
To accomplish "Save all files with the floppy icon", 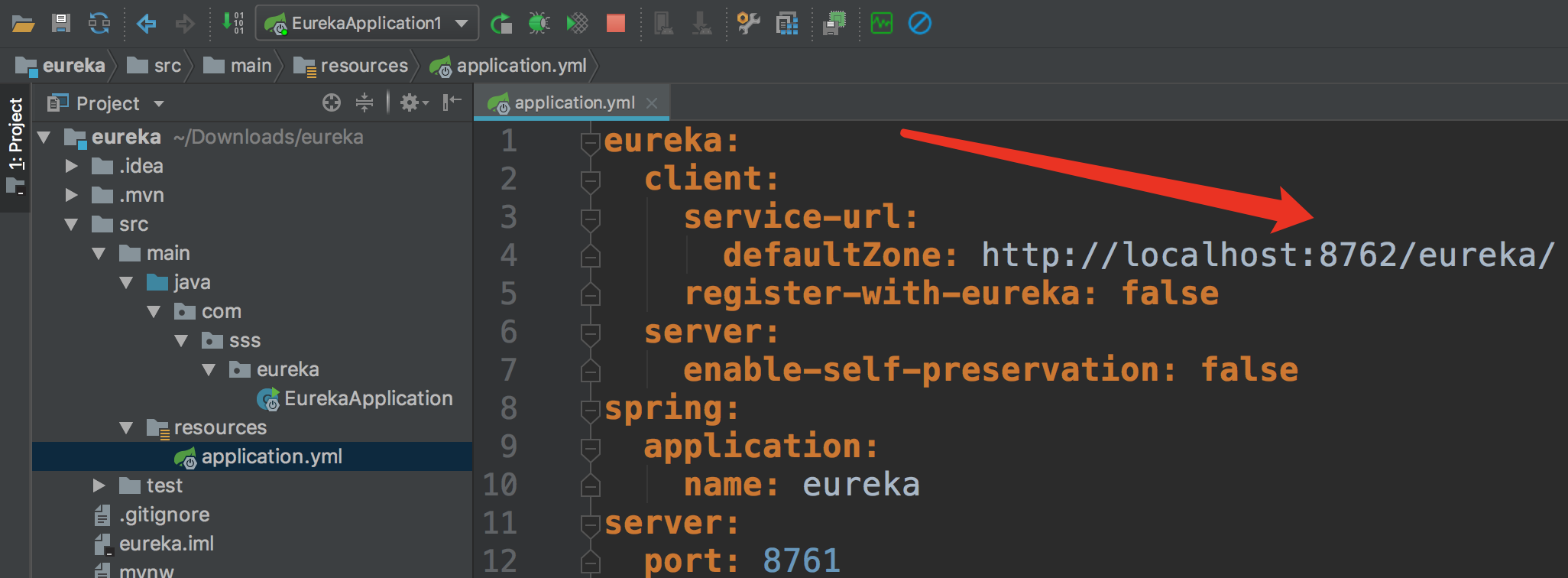I will [x=61, y=24].
